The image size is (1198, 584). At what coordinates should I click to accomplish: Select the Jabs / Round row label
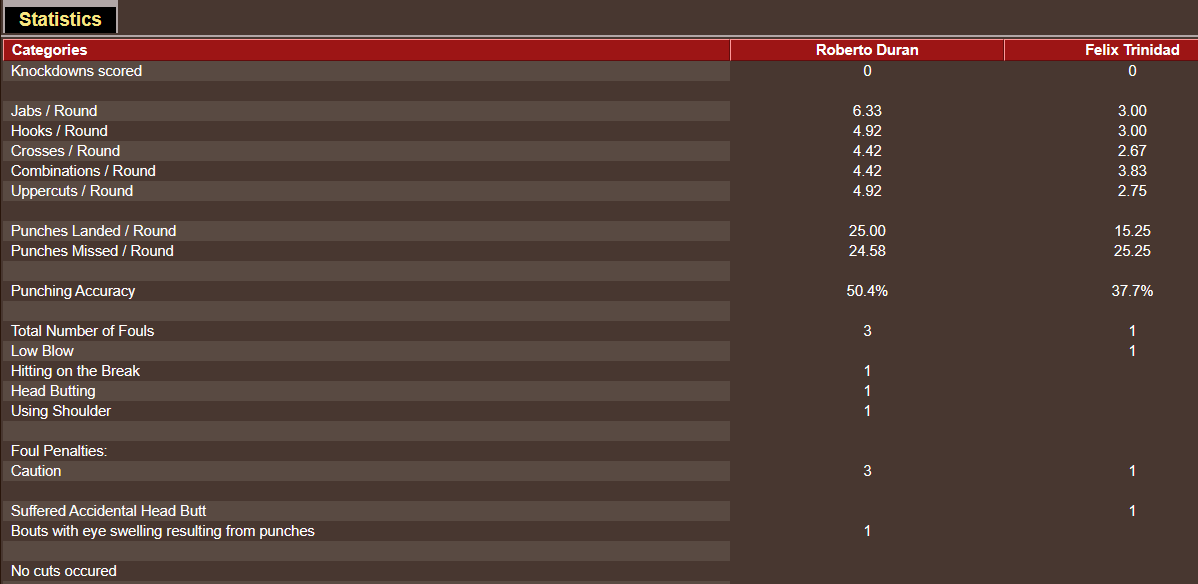(54, 111)
